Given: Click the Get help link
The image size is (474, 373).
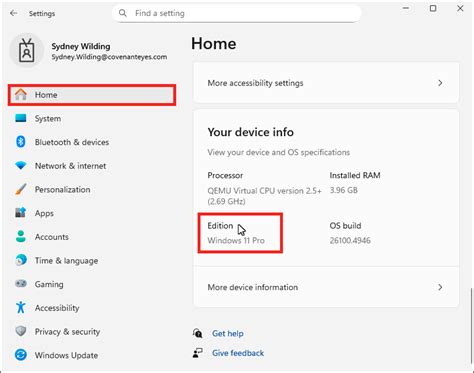Looking at the screenshot, I should click(228, 333).
